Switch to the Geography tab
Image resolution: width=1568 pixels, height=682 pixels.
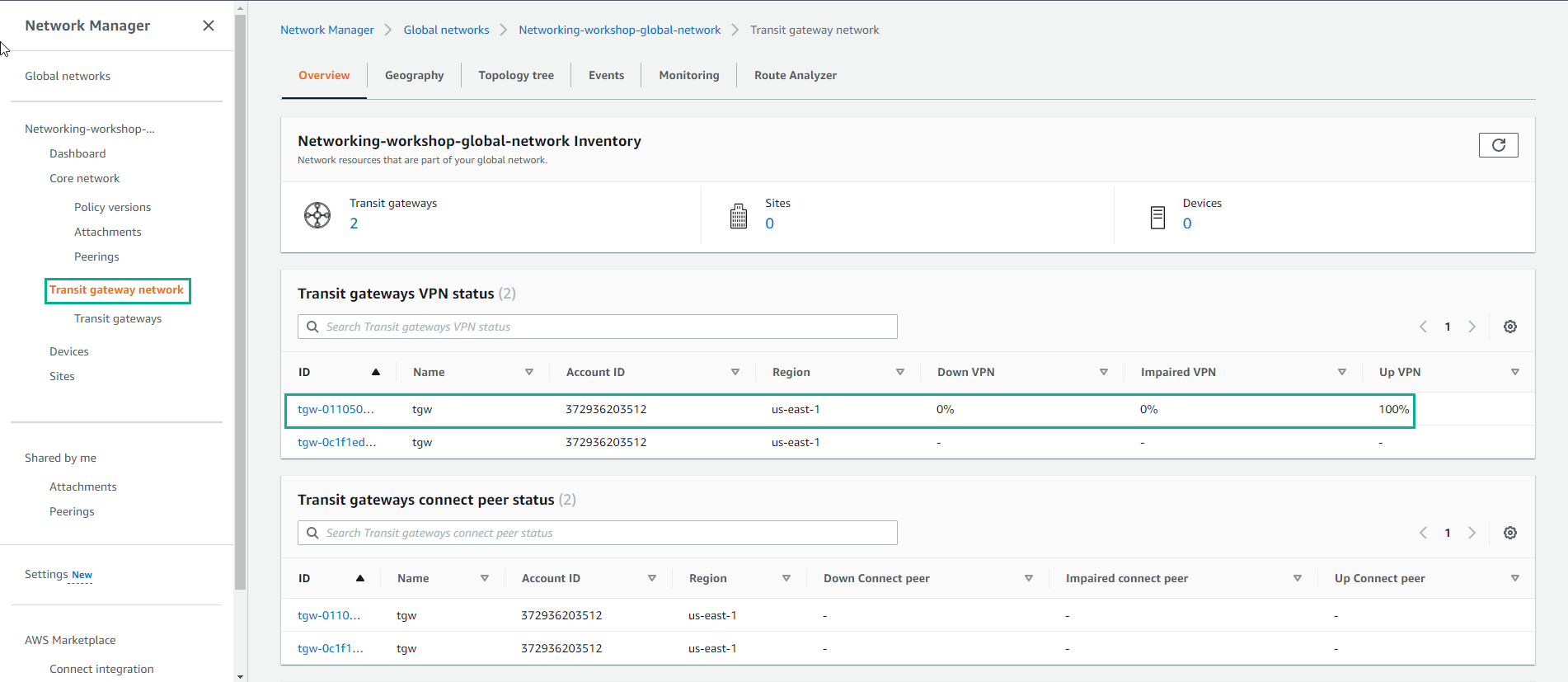coord(414,75)
